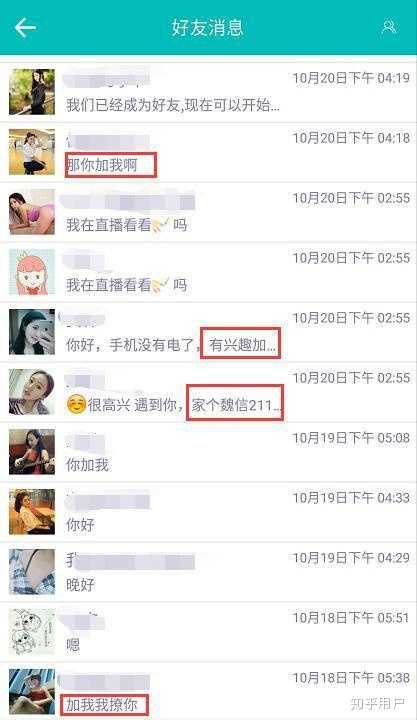
Task: Tap pink-haired cartoon avatar
Action: (32, 272)
